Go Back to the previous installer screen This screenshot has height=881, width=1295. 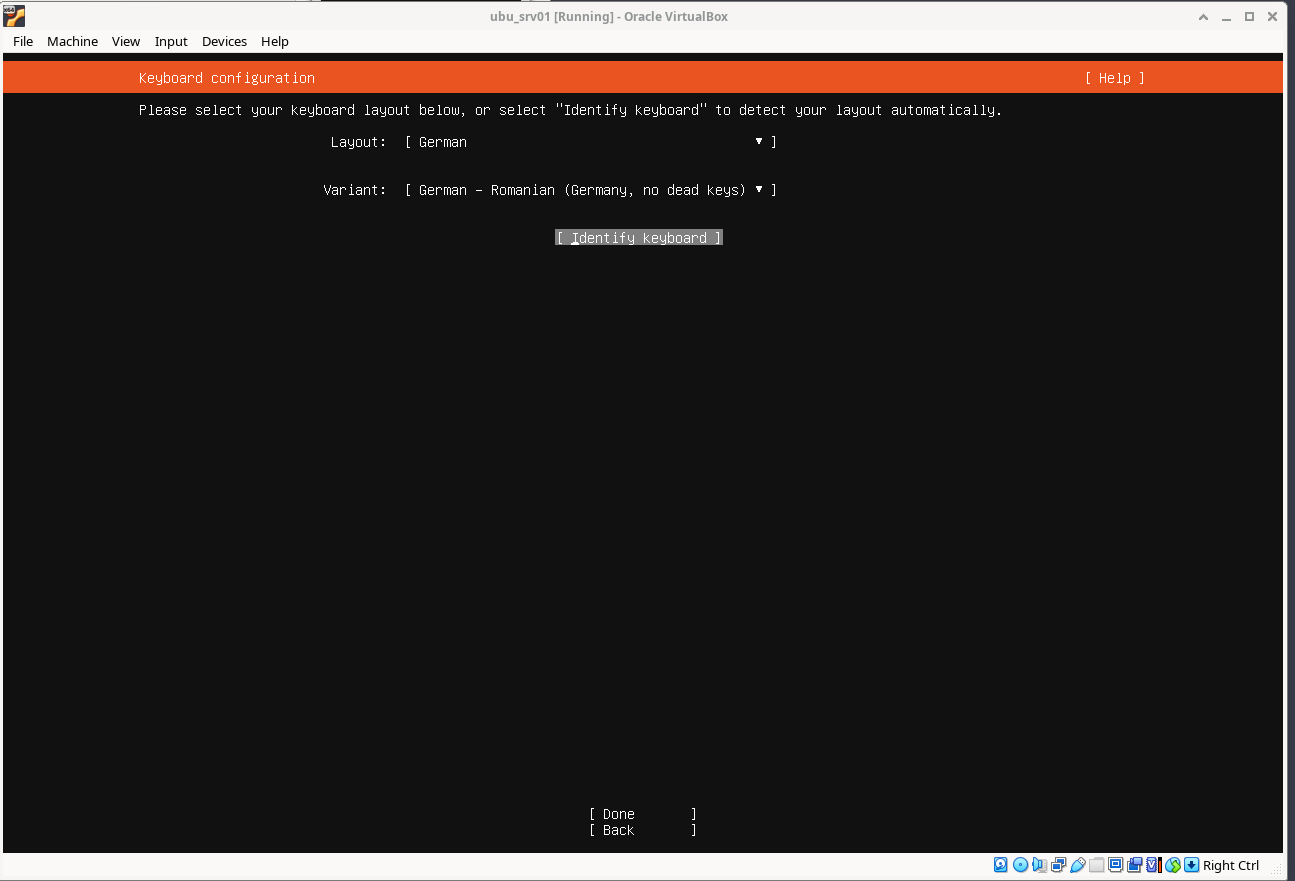point(642,830)
